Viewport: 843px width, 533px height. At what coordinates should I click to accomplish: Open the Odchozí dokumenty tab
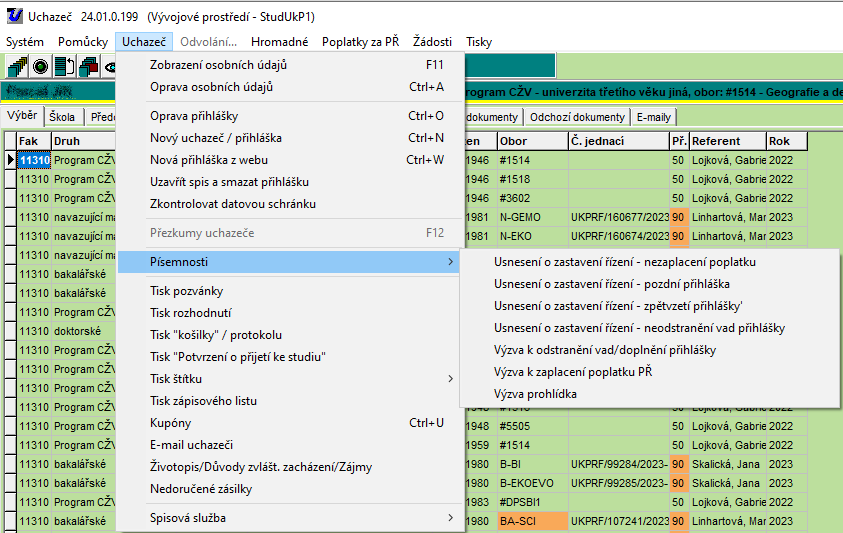[x=576, y=117]
